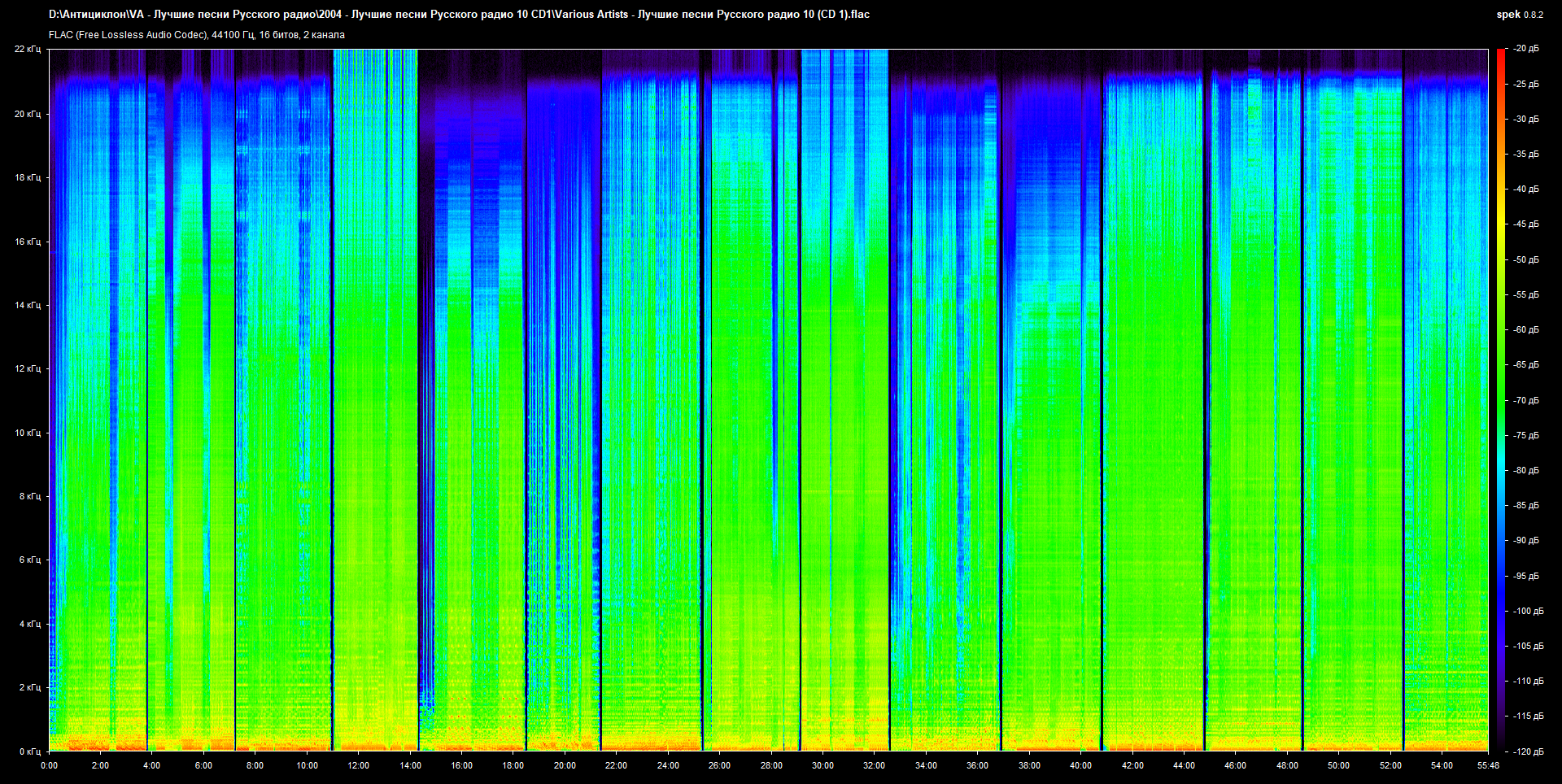The width and height of the screenshot is (1562, 784).
Task: Select the 24:00 time axis marker
Action: click(668, 765)
